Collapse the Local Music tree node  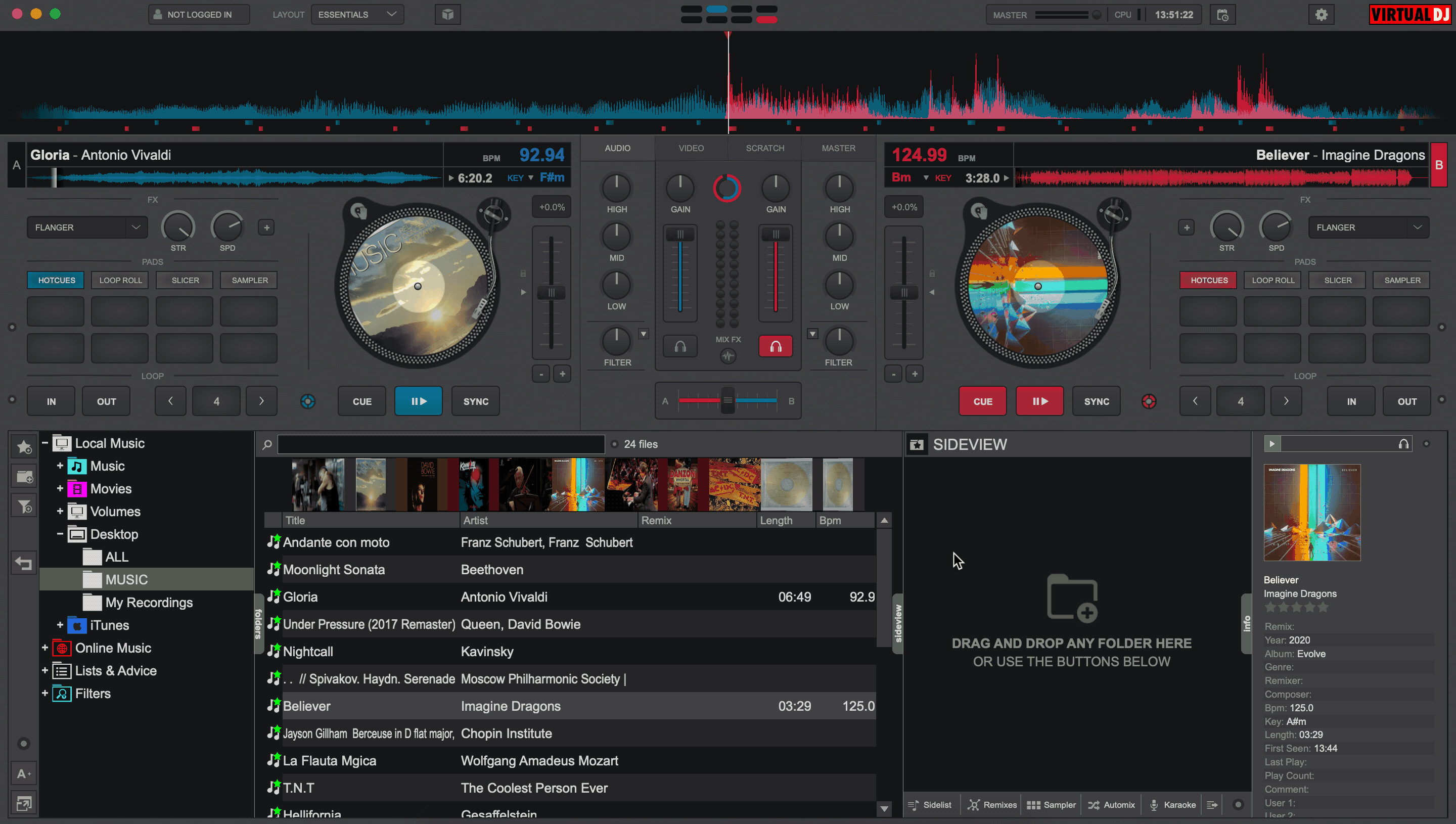(44, 443)
